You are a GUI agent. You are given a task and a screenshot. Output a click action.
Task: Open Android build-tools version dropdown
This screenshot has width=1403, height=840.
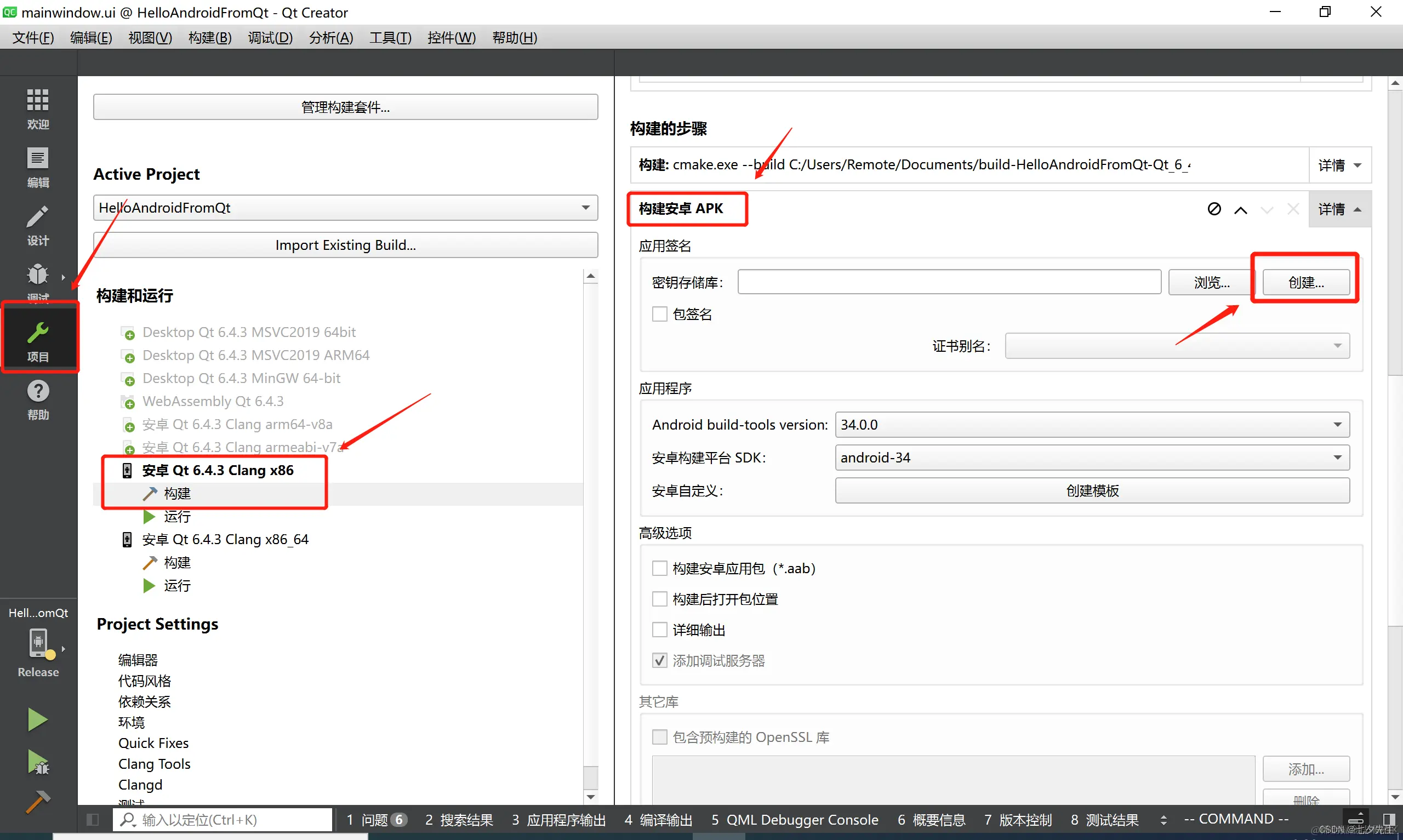point(1092,425)
